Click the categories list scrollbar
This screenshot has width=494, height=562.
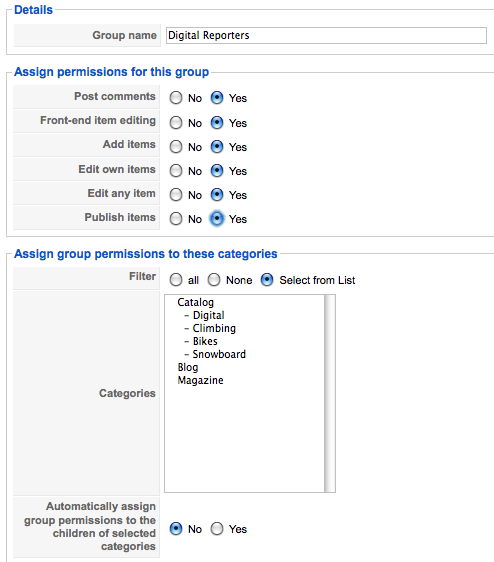pyautogui.click(x=330, y=393)
